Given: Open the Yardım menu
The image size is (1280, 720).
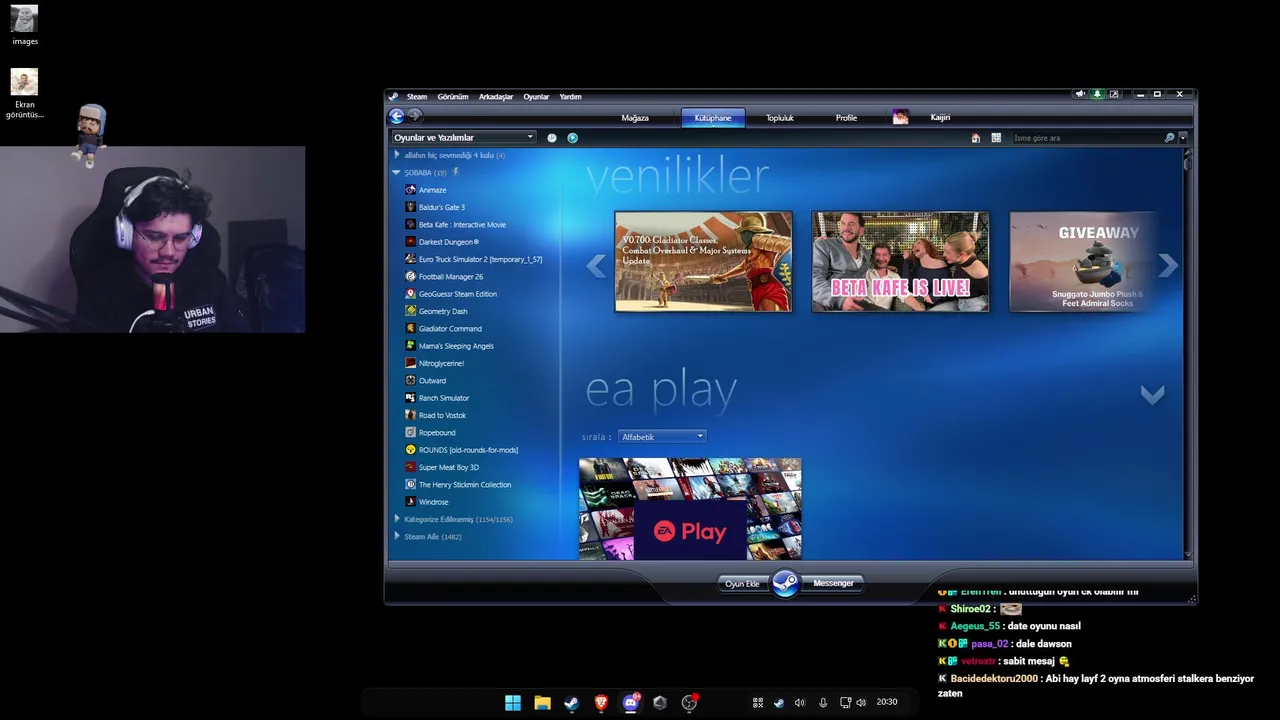Looking at the screenshot, I should pos(570,97).
